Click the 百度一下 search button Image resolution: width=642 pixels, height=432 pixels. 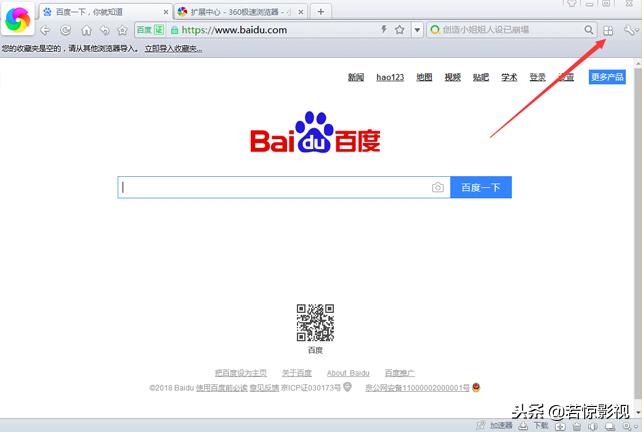(481, 188)
